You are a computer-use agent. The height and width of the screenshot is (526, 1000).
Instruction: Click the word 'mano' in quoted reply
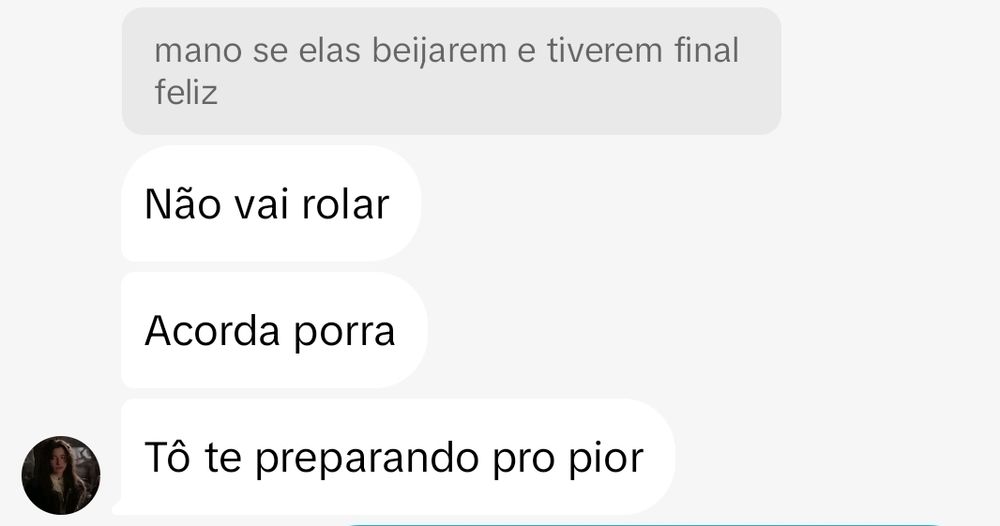[x=198, y=51]
